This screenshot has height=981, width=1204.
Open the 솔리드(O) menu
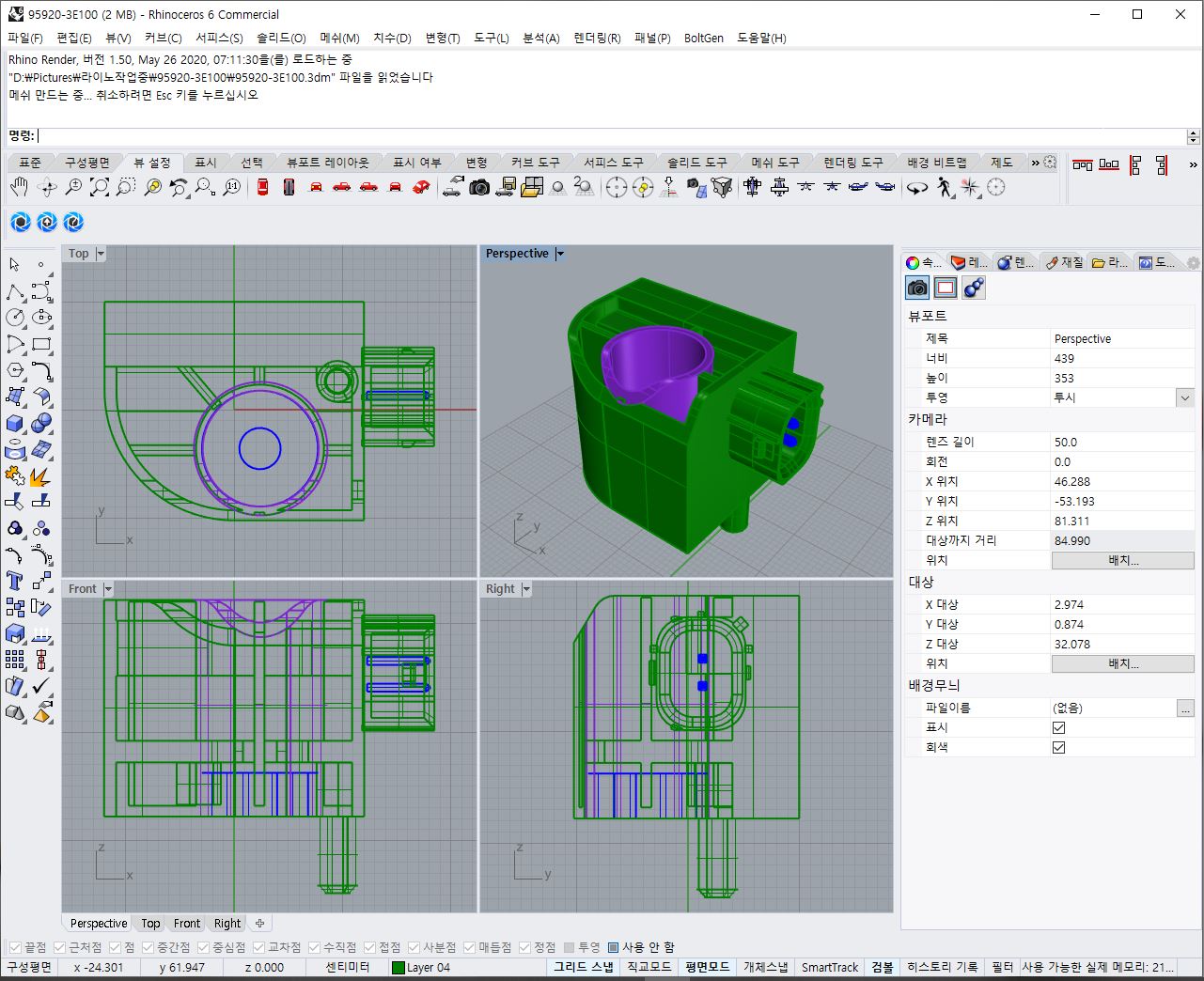click(x=281, y=38)
